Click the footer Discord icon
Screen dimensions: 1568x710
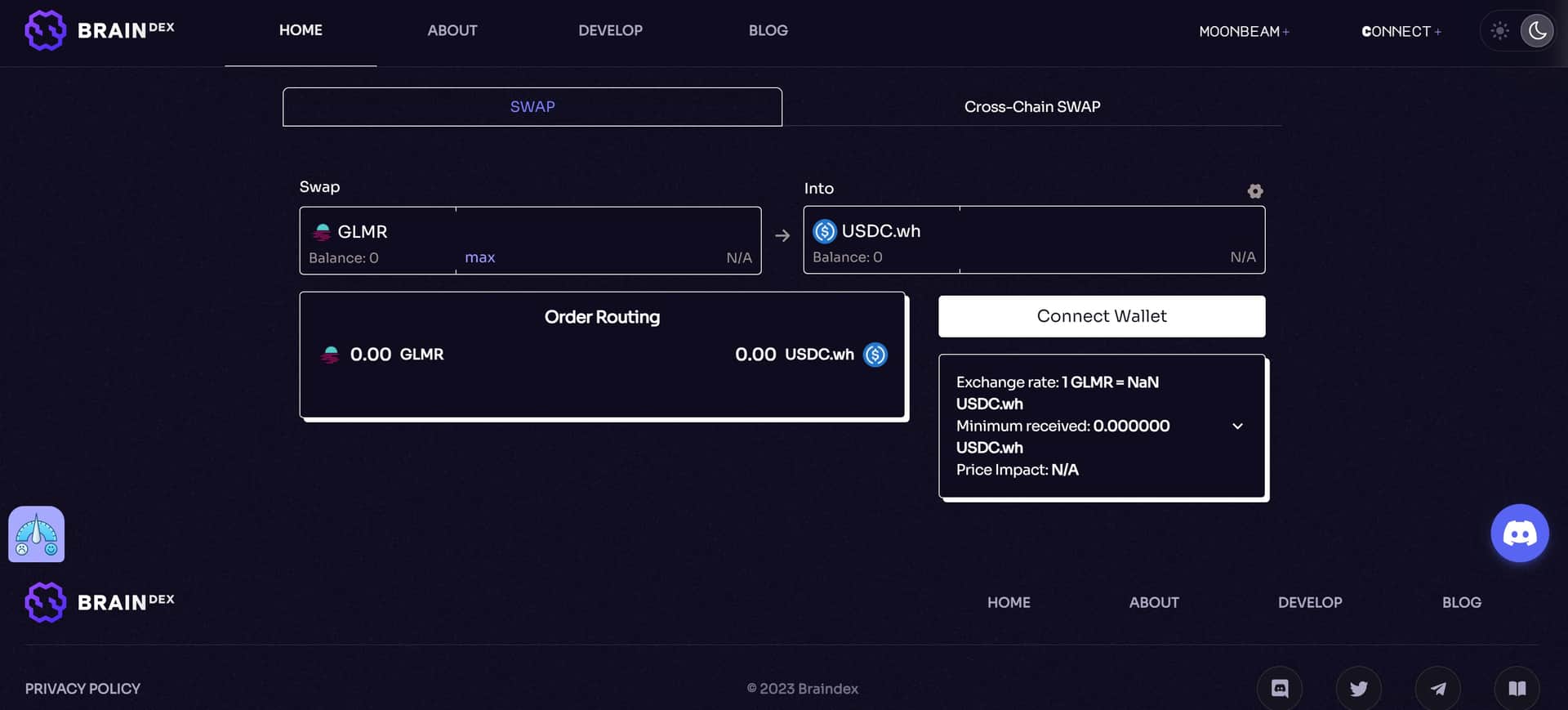[1279, 689]
